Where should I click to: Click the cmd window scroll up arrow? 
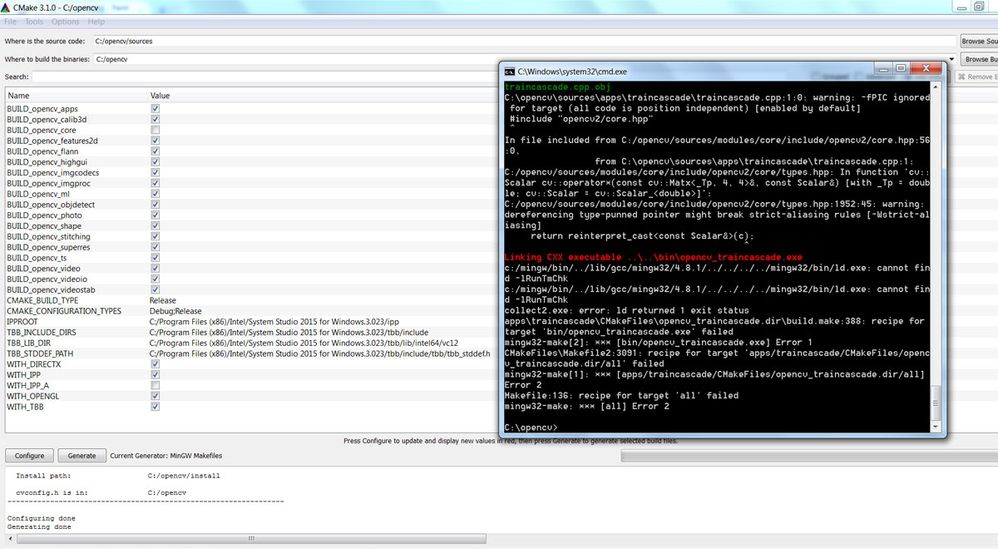pos(936,87)
